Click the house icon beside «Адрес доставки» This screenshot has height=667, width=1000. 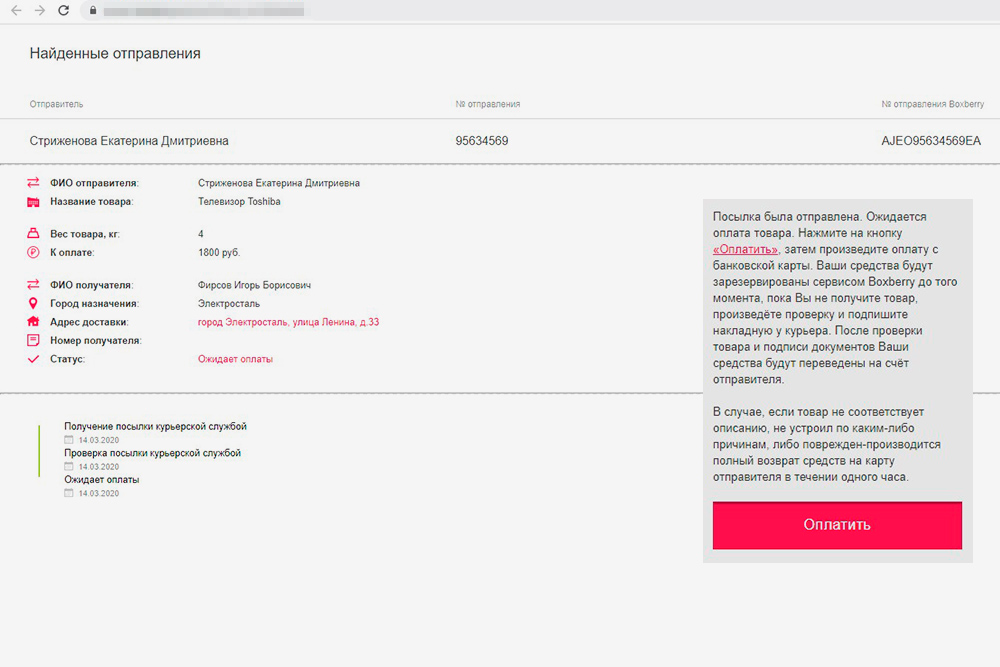pyautogui.click(x=33, y=322)
